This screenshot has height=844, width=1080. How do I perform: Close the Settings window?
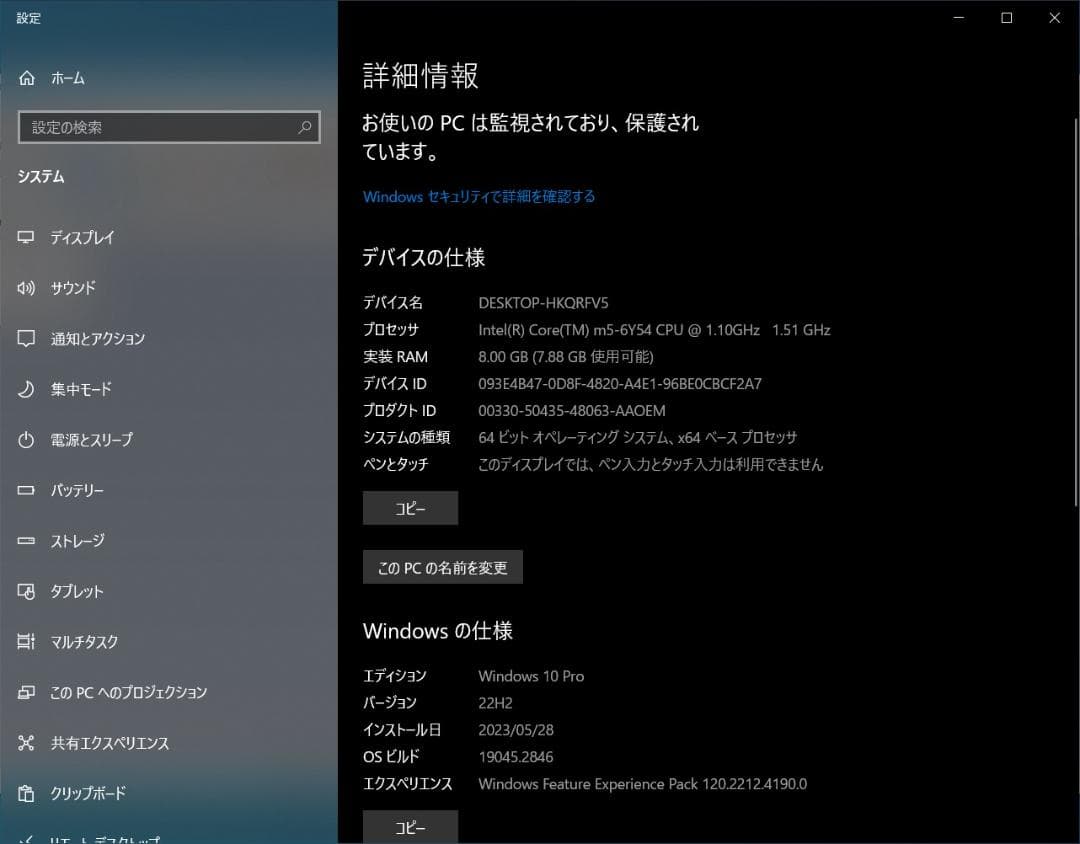[1055, 18]
